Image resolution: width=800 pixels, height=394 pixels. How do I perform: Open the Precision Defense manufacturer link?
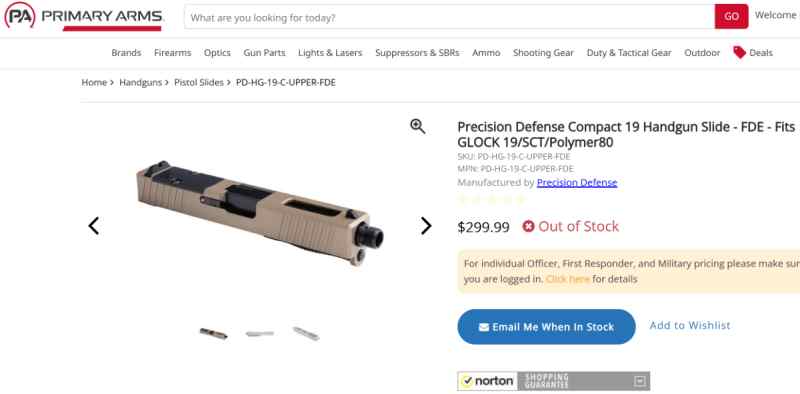(577, 182)
